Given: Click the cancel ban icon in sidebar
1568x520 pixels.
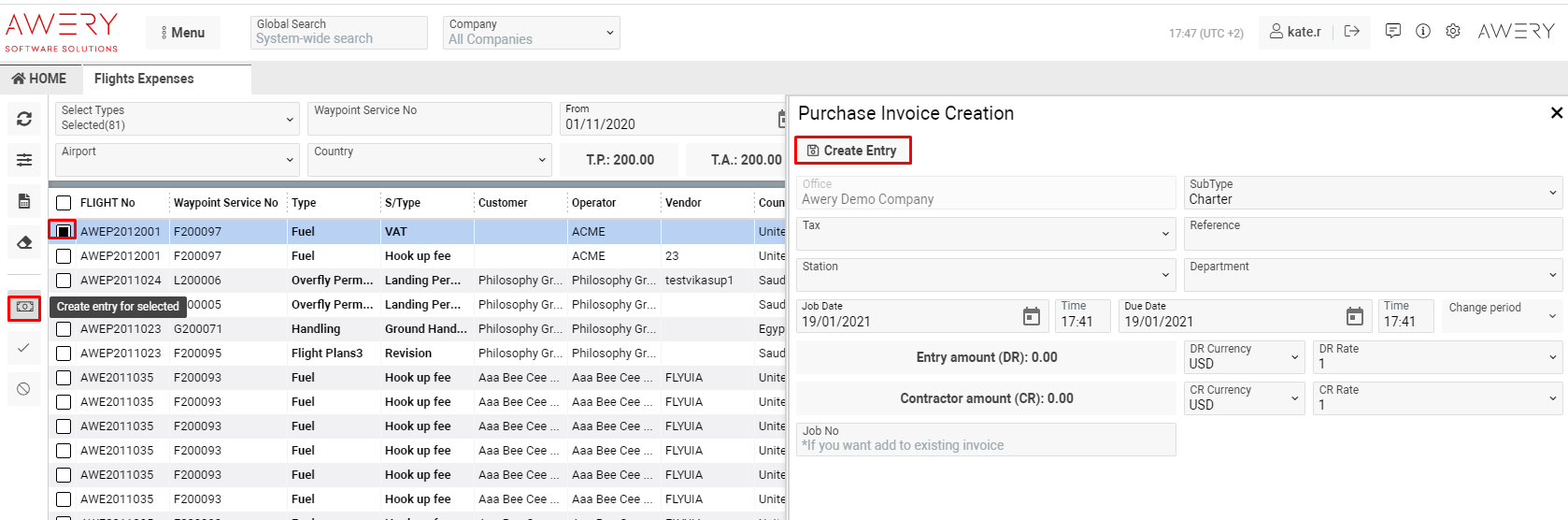Looking at the screenshot, I should tap(24, 389).
